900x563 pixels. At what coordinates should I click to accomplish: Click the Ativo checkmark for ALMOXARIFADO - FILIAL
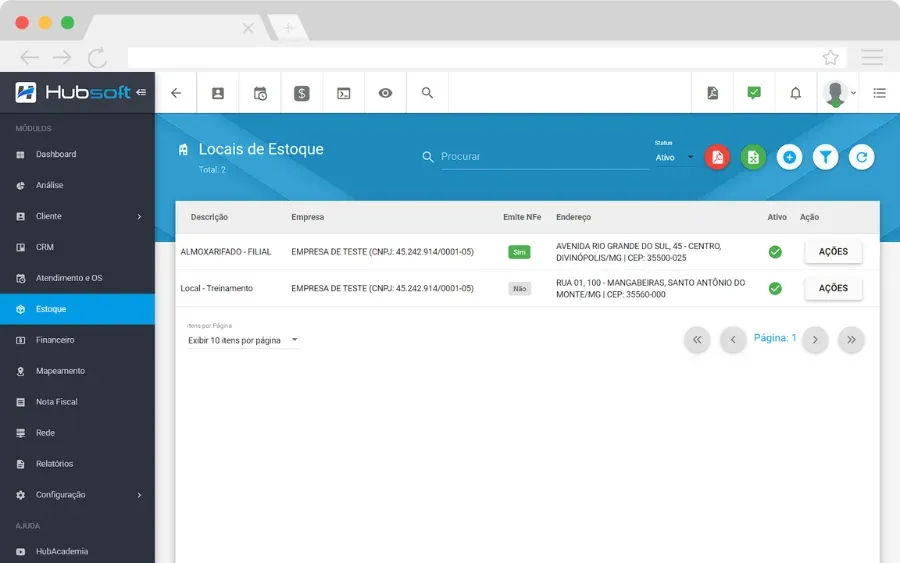click(775, 252)
